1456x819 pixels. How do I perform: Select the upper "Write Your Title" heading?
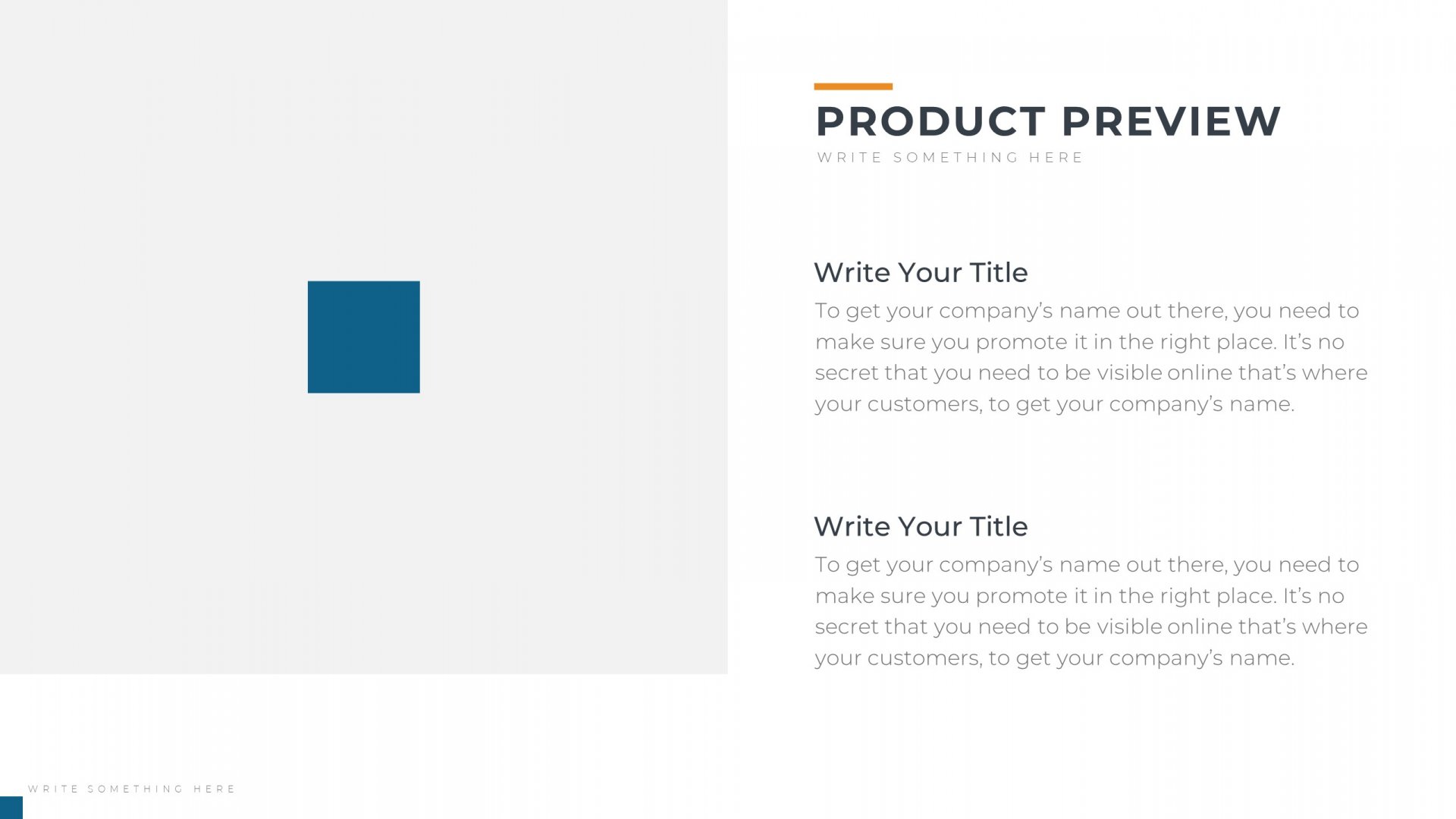(921, 272)
